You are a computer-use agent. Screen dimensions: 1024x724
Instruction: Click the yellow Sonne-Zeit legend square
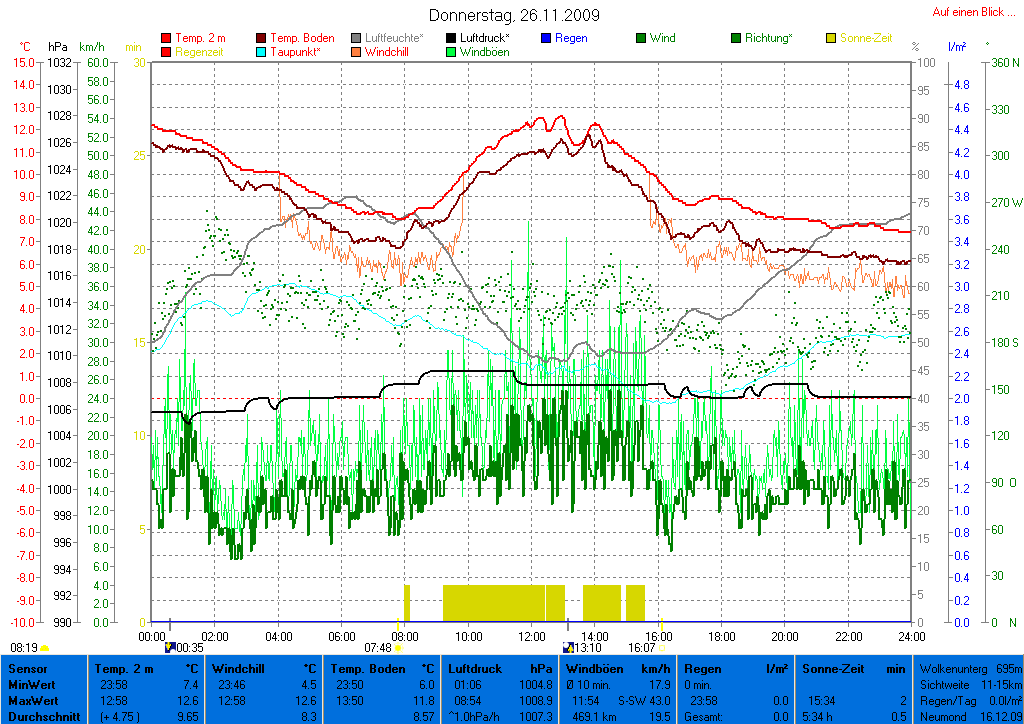pyautogui.click(x=831, y=38)
